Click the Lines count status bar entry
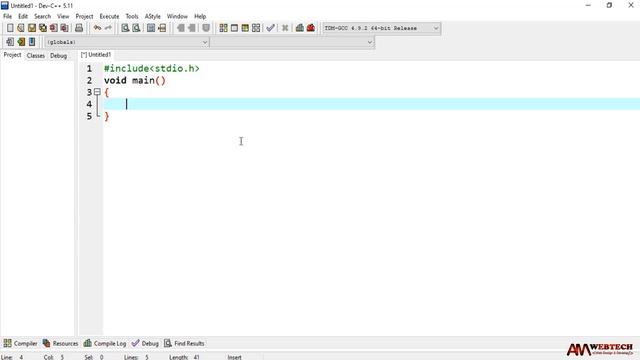 [x=136, y=357]
